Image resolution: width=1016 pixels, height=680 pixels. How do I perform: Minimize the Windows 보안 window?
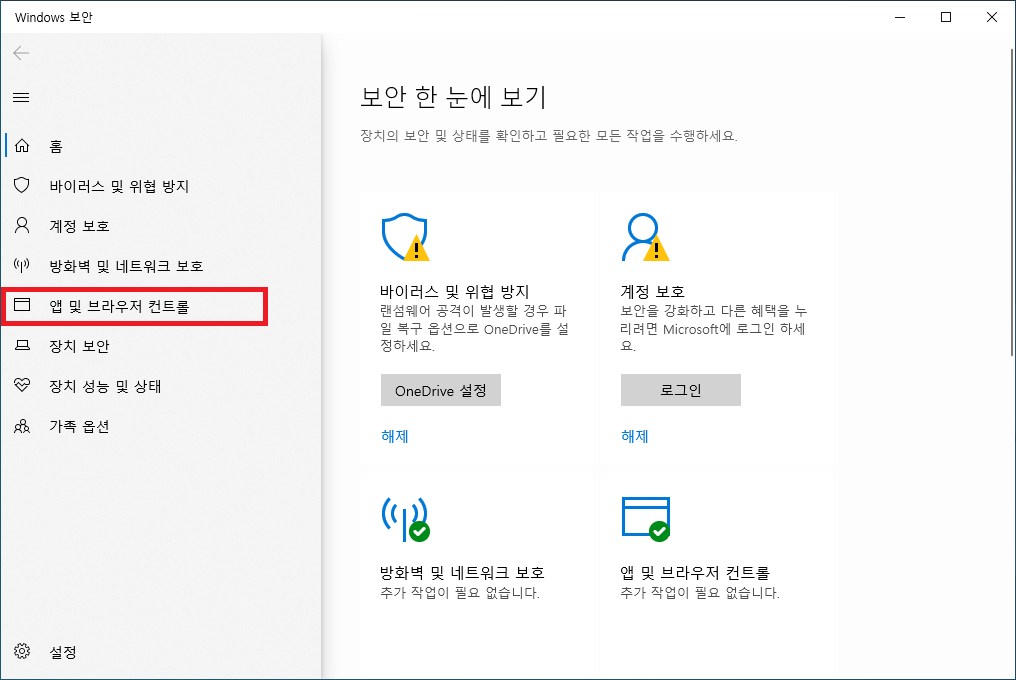(900, 17)
